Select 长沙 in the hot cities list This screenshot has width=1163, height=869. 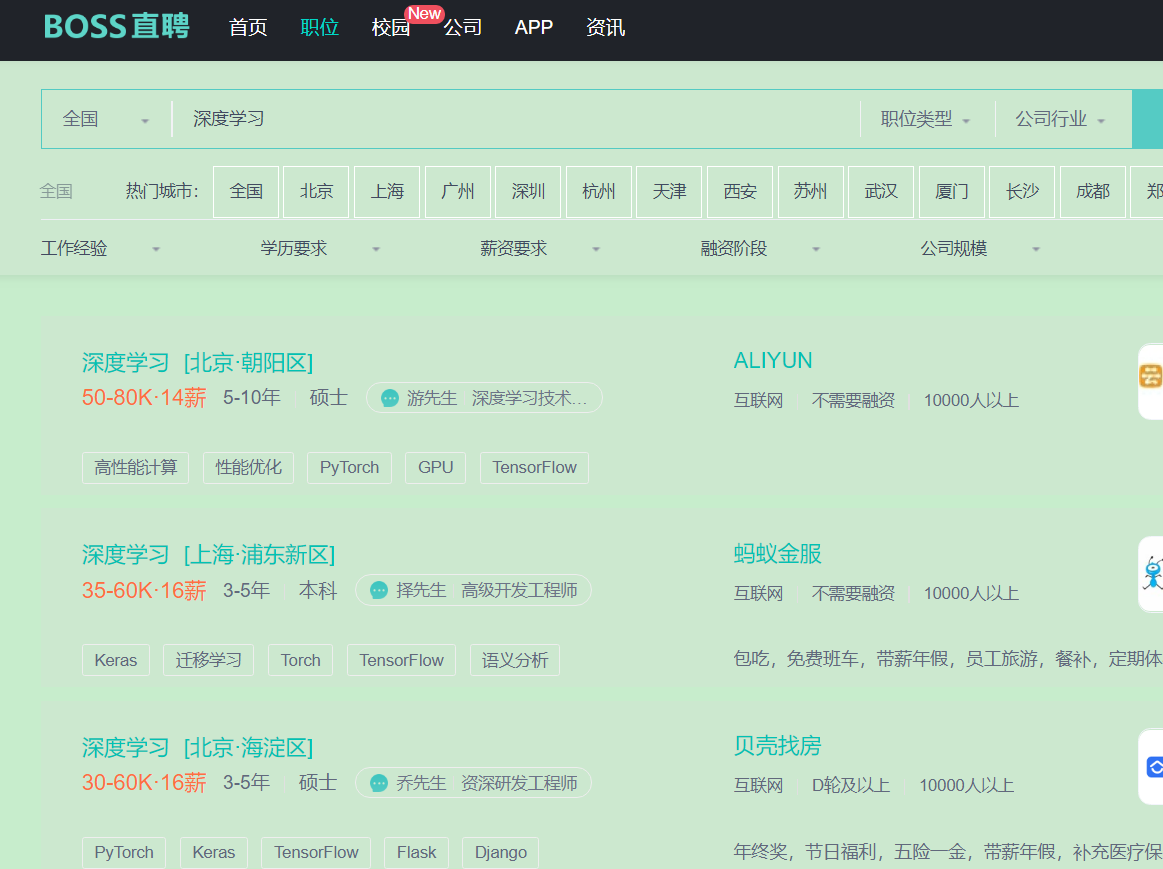tap(1022, 192)
